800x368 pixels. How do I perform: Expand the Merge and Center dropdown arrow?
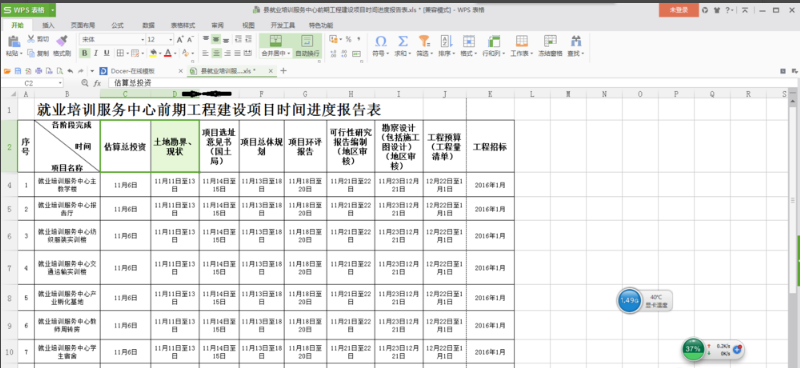288,53
